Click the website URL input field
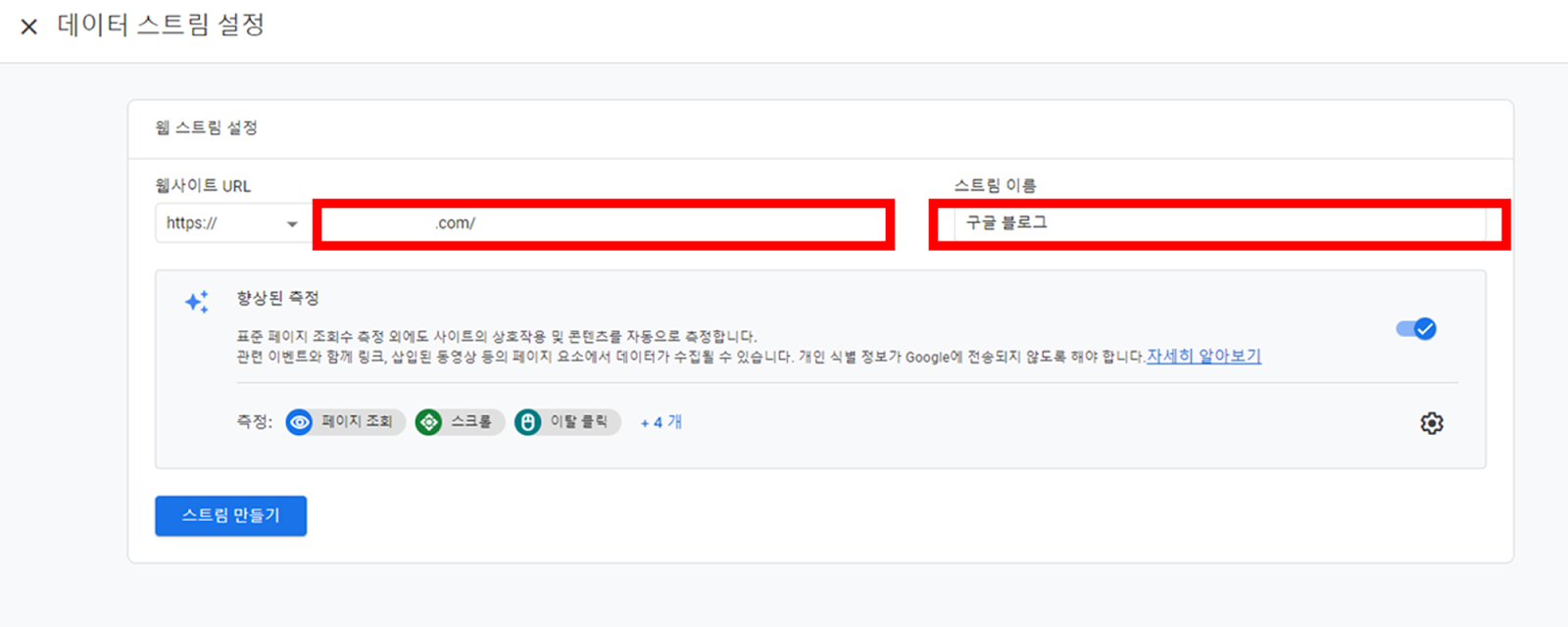1568x627 pixels. (x=604, y=223)
